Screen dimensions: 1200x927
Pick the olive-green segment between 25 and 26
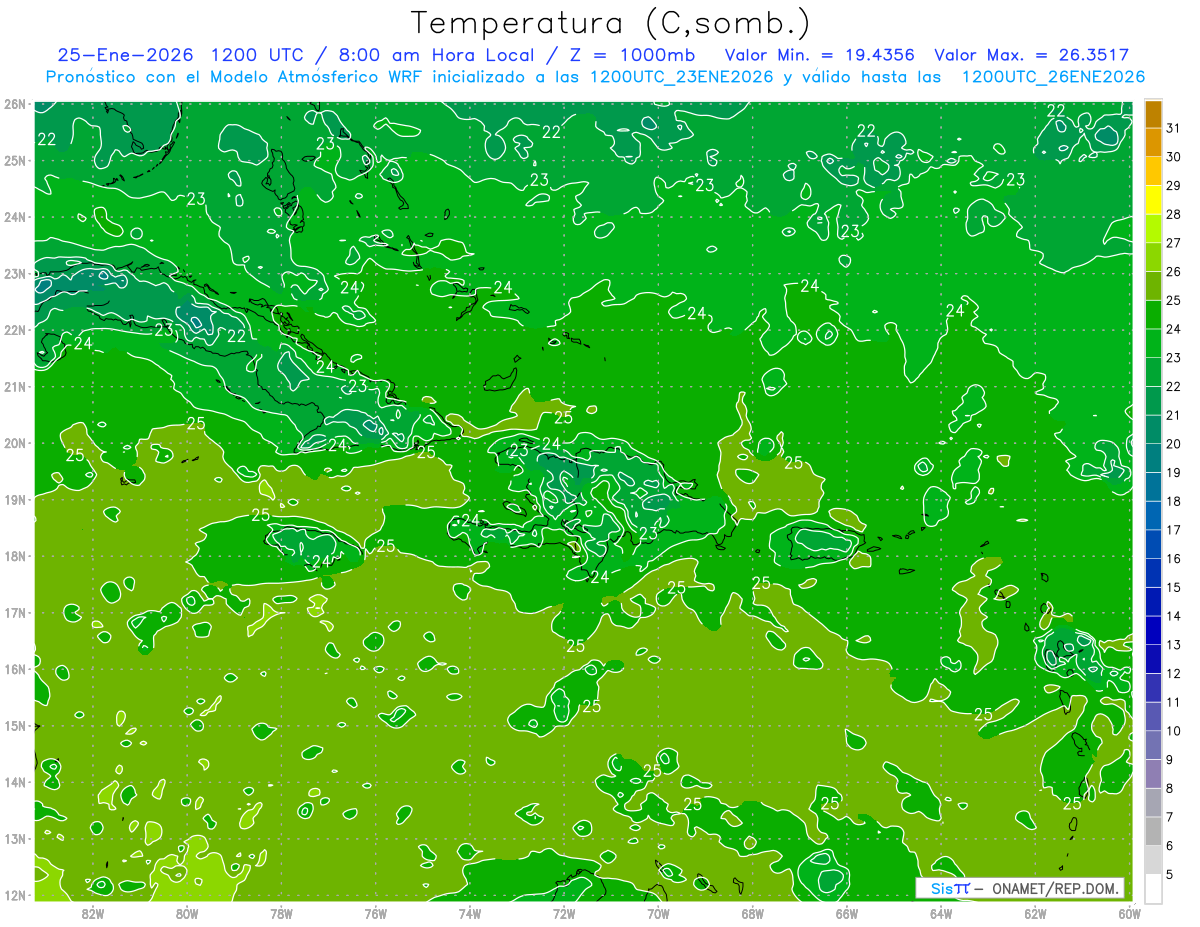(1153, 286)
